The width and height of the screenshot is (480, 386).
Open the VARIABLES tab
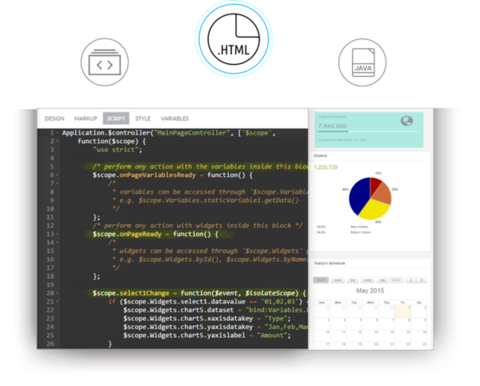(x=175, y=119)
